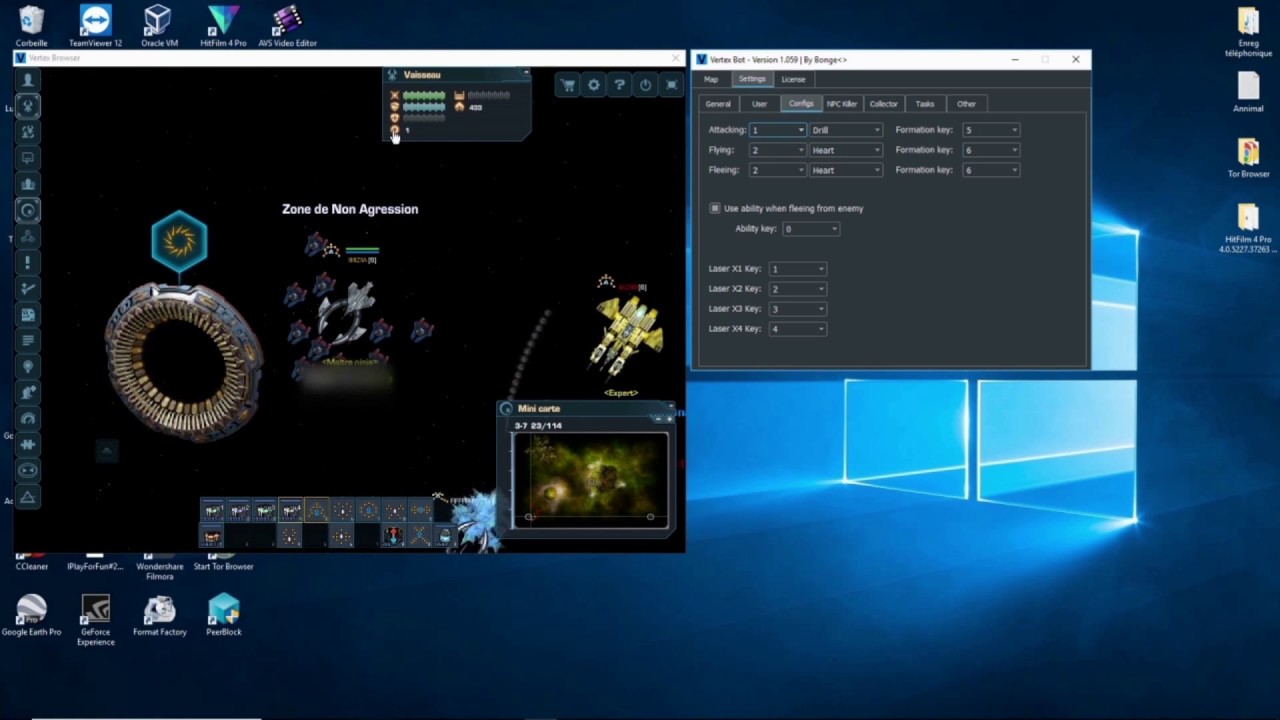
Task: Open the Attacking formation 'Drill' dropdown
Action: tap(846, 130)
